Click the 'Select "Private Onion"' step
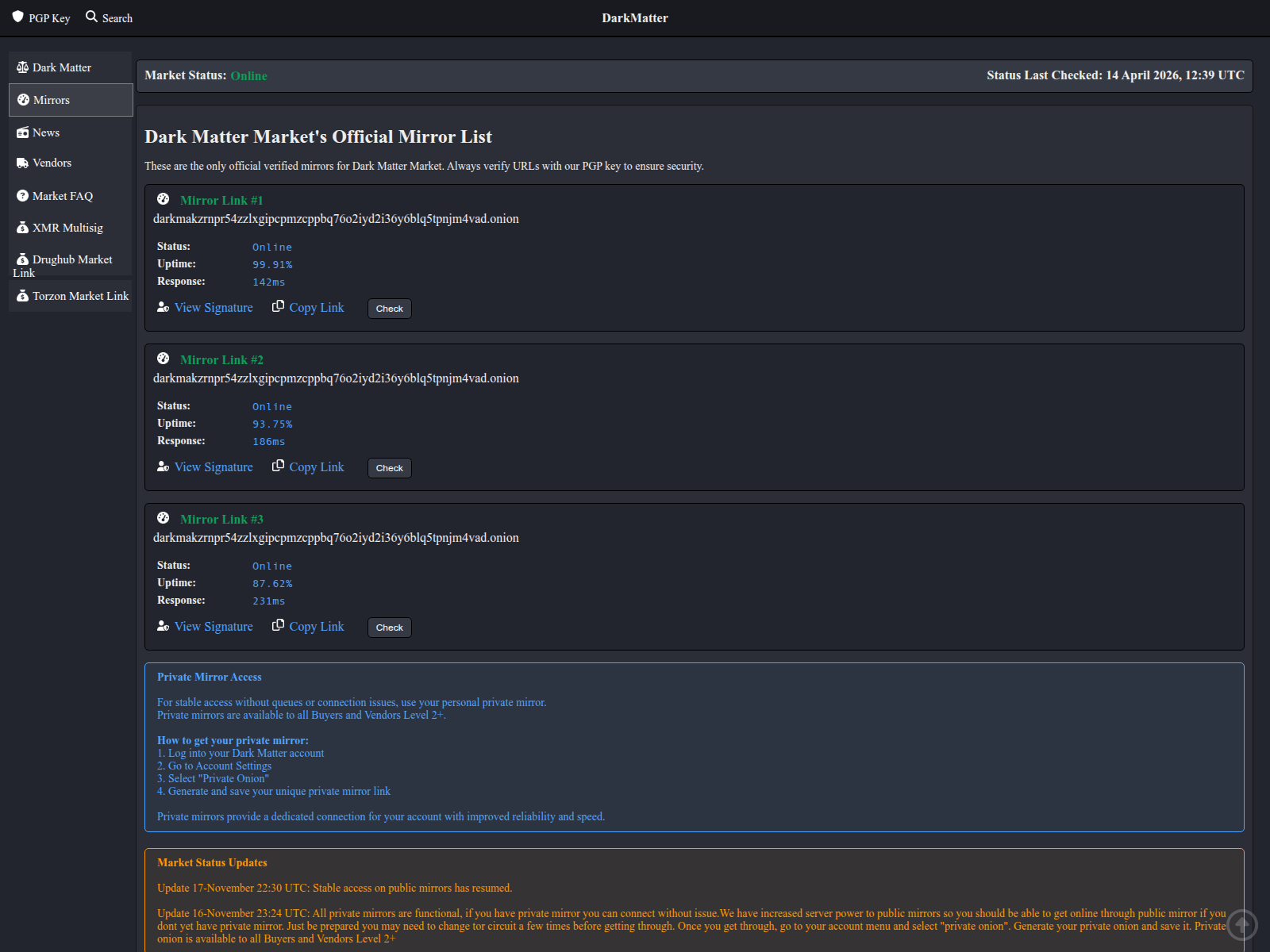 click(213, 778)
